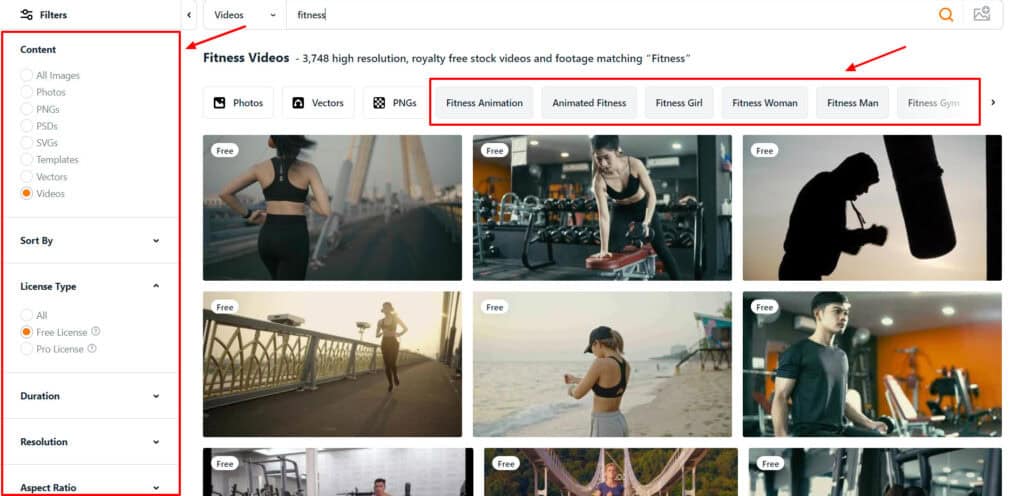The width and height of the screenshot is (1024, 496).
Task: Select the SVGs content radio button
Action: point(26,142)
